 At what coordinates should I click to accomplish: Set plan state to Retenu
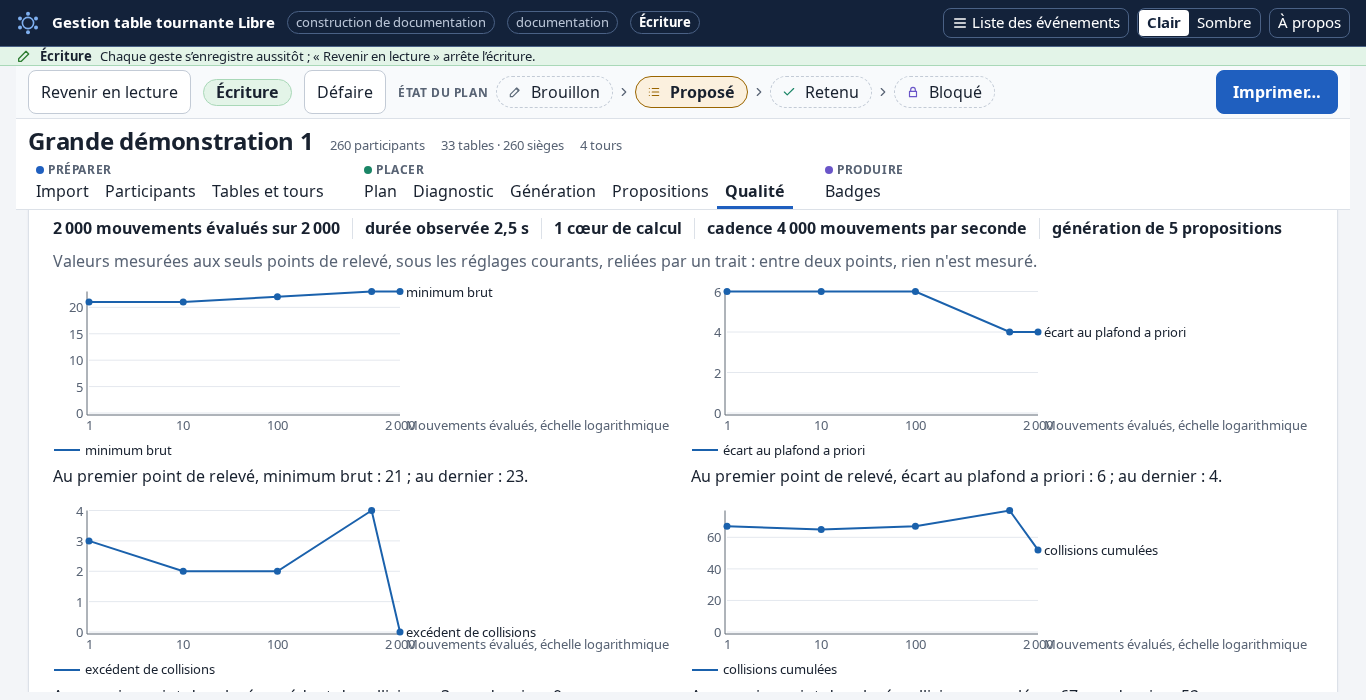coord(820,92)
